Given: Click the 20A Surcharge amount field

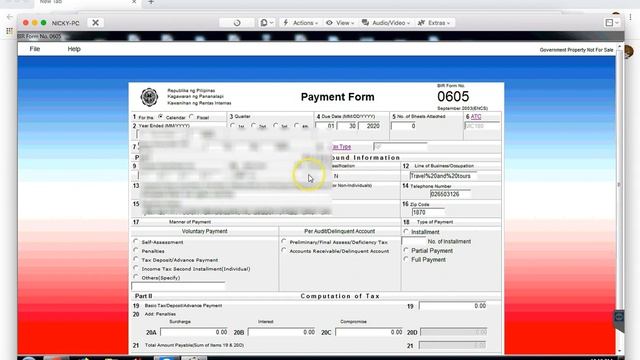Looking at the screenshot, I should 194,332.
